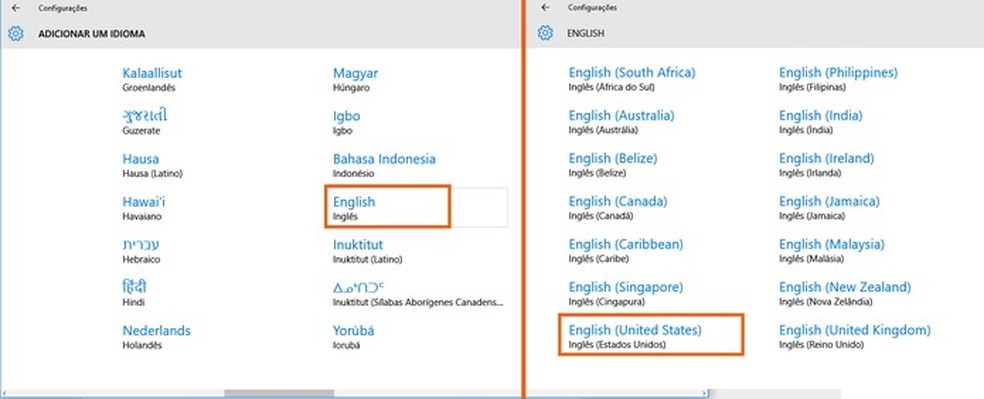Image resolution: width=984 pixels, height=399 pixels.
Task: Choose Inuktitut Sílabas Aborígenes Canadenses entry
Action: (418, 295)
